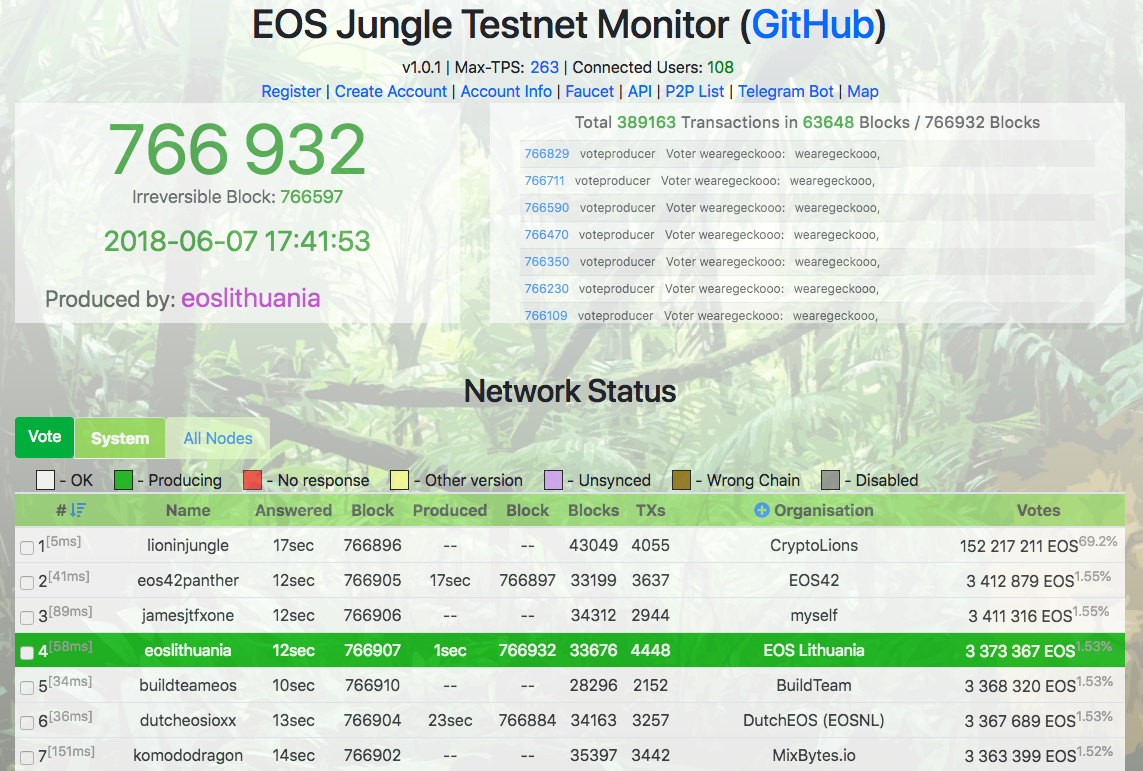Click the EOS Lithuania organisation cell
Screen dimensions: 1143x771
point(814,650)
